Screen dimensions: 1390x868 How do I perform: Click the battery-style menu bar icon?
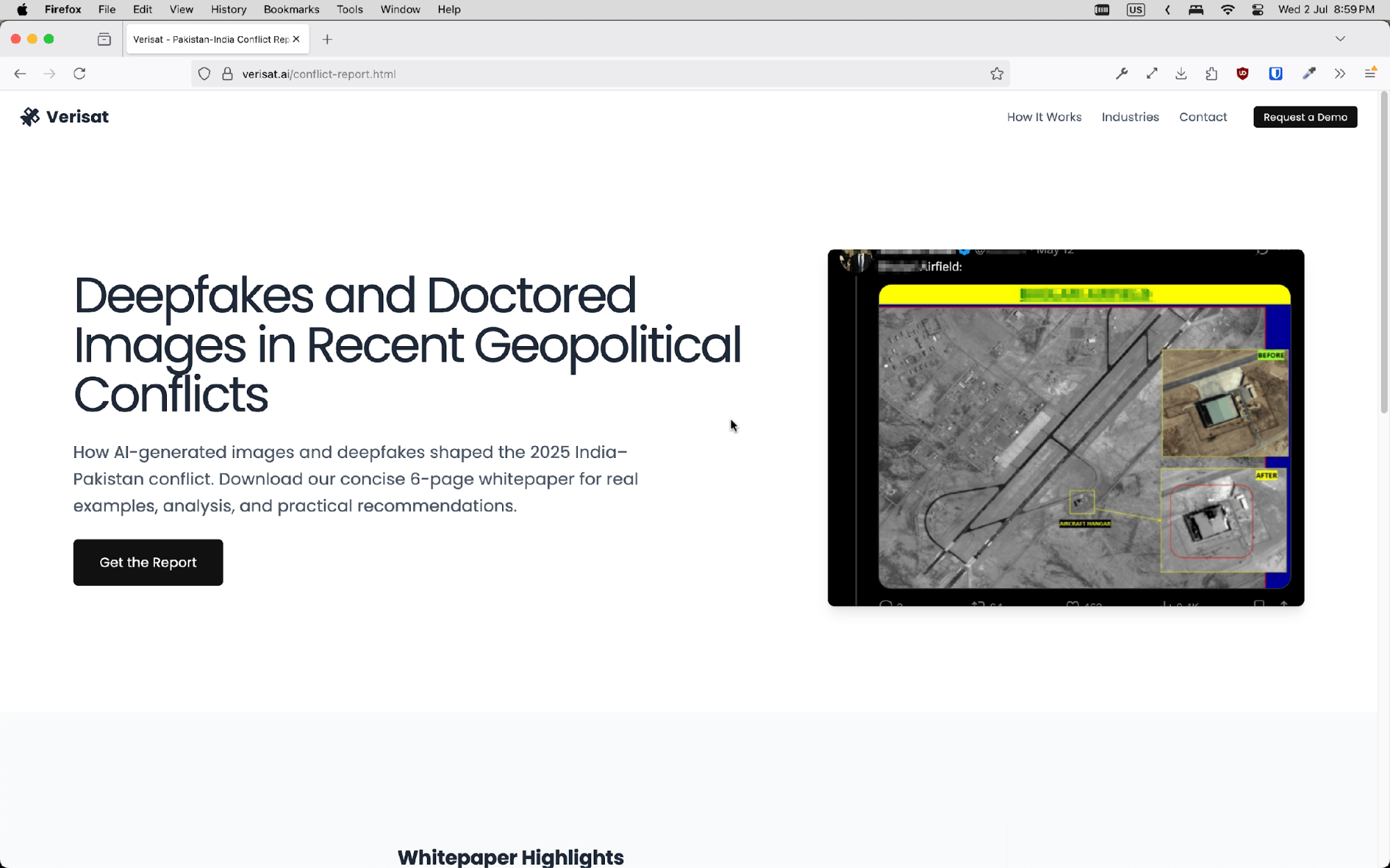pos(1102,10)
